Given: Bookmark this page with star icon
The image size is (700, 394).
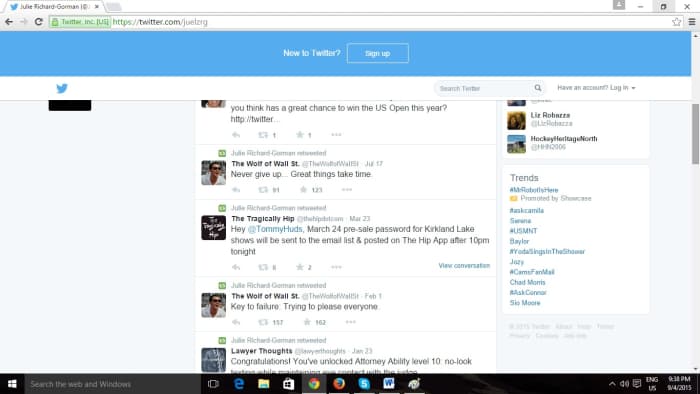Looking at the screenshot, I should pyautogui.click(x=676, y=21).
